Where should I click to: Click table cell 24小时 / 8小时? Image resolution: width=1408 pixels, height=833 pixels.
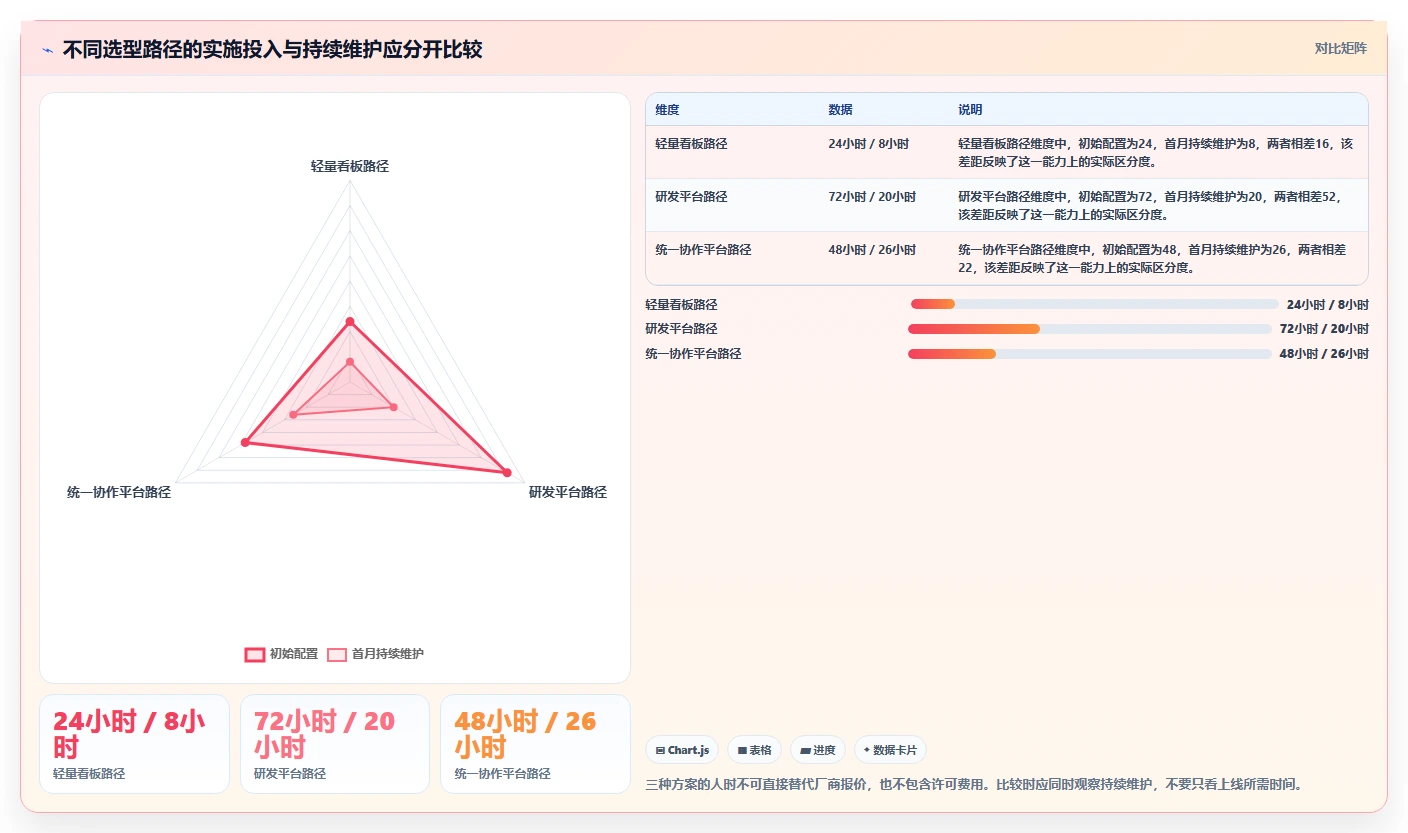868,144
